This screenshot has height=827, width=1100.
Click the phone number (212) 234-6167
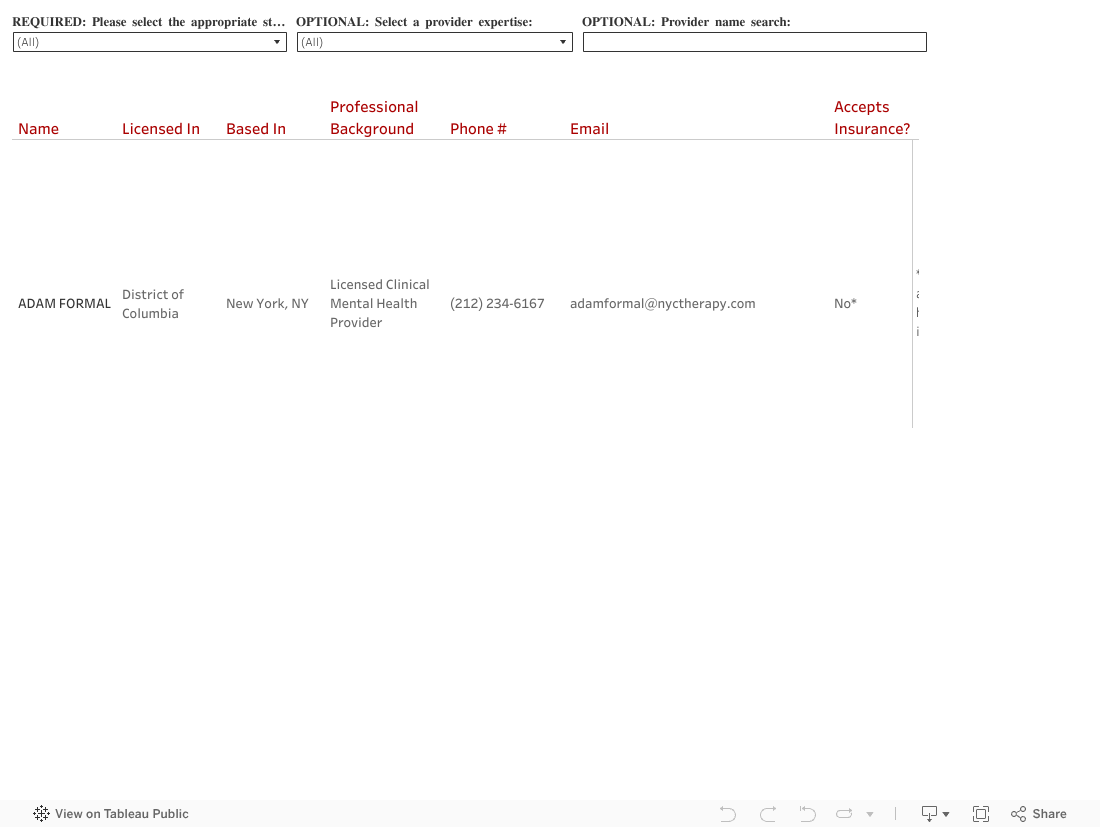[x=497, y=304]
